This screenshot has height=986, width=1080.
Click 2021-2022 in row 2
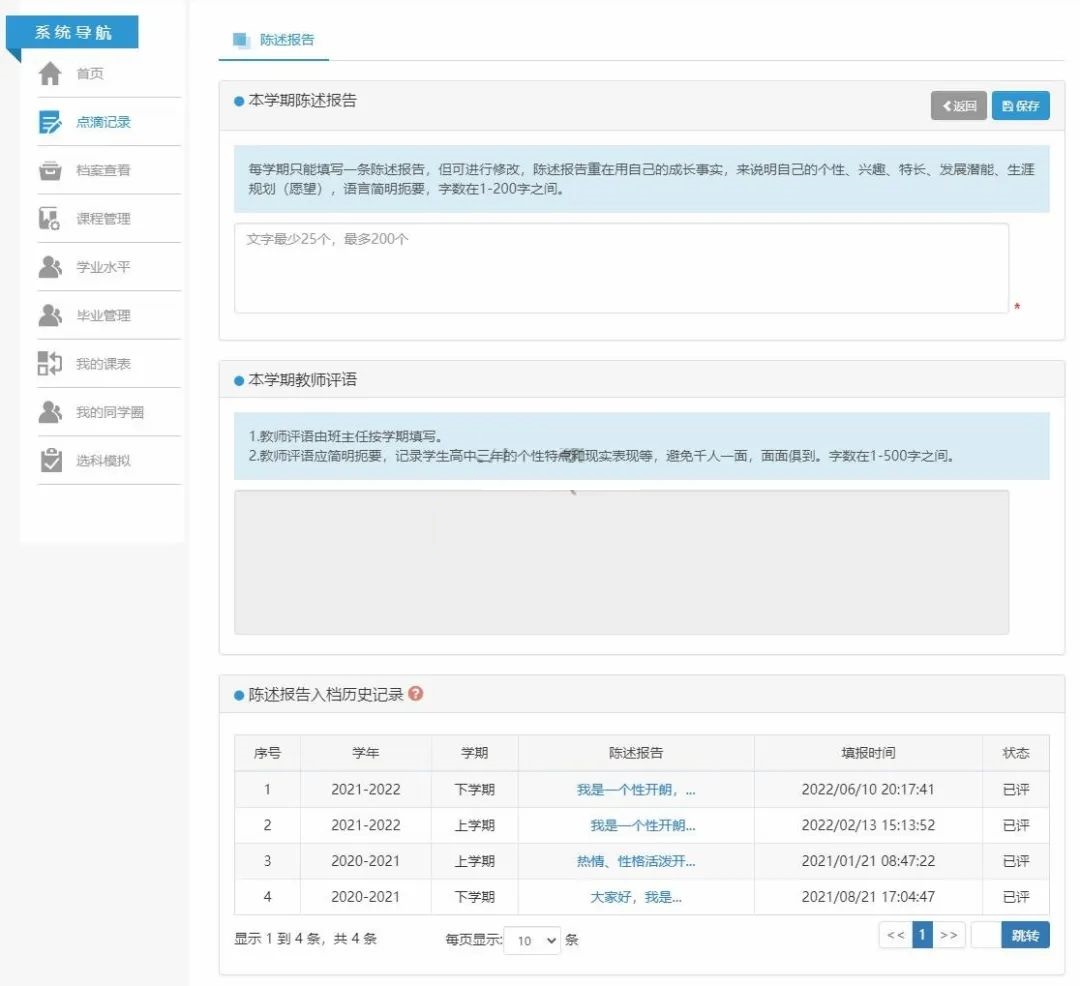tap(366, 826)
